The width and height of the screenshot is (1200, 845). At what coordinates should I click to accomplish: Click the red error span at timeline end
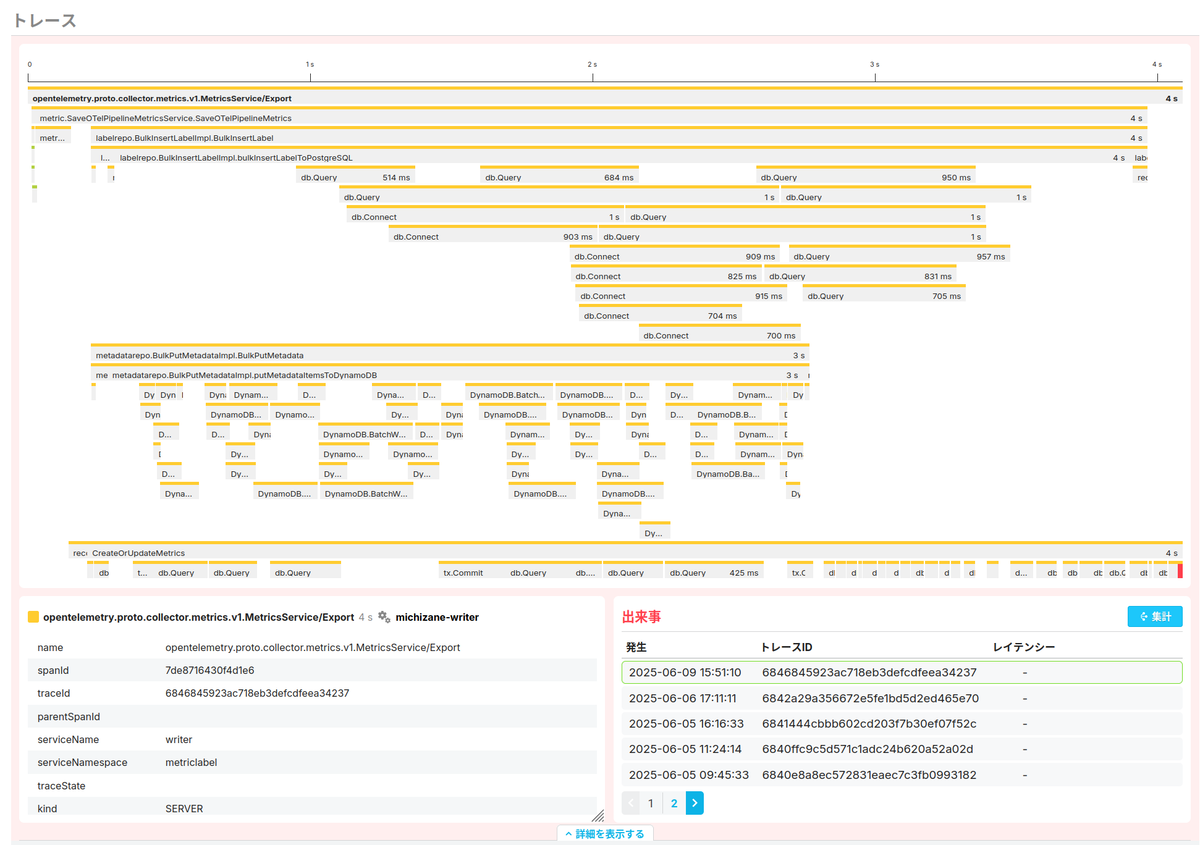(1180, 571)
